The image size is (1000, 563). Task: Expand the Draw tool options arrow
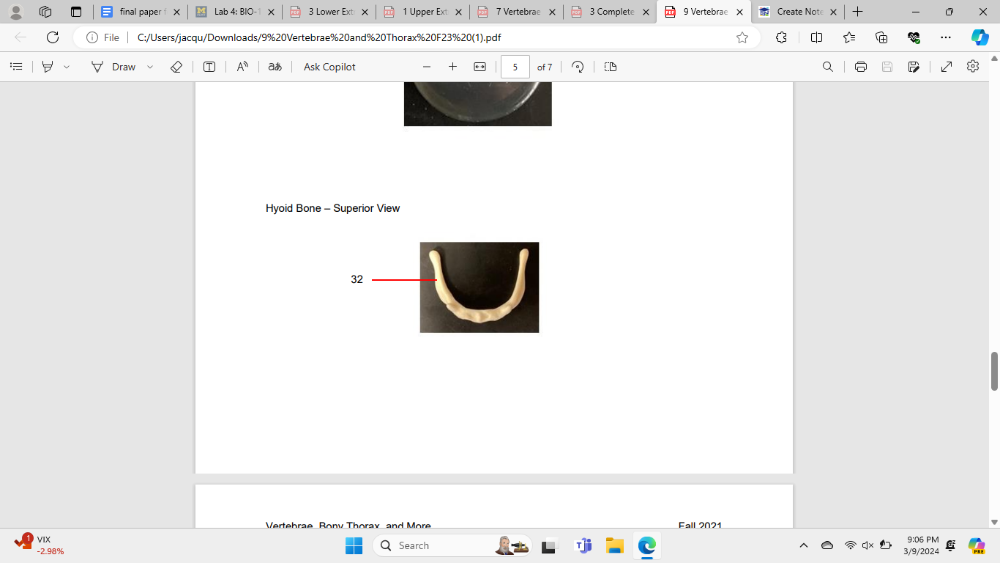click(150, 67)
